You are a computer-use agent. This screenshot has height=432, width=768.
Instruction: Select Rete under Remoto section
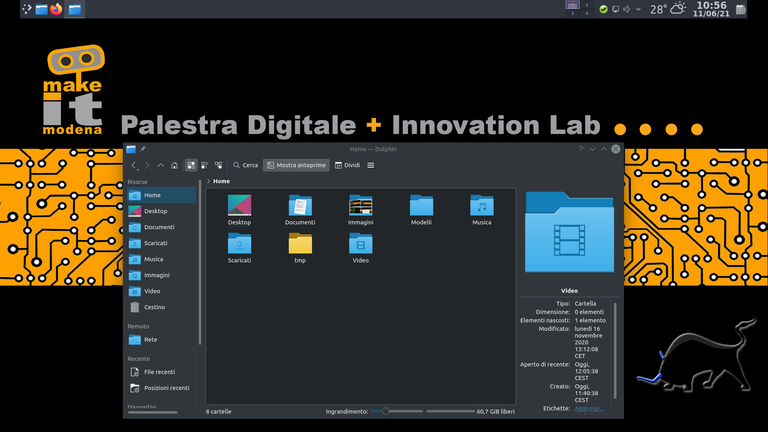150,339
